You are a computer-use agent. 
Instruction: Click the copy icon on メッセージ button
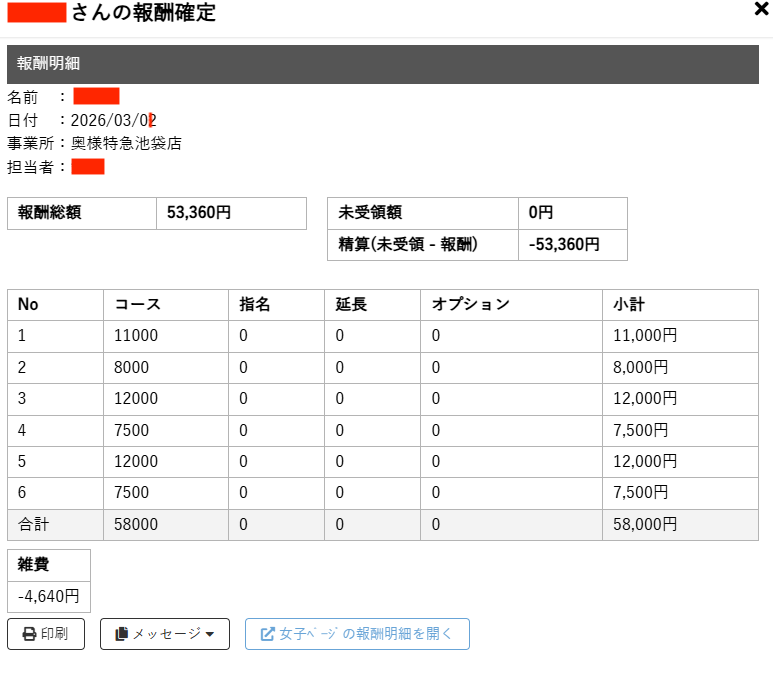122,634
